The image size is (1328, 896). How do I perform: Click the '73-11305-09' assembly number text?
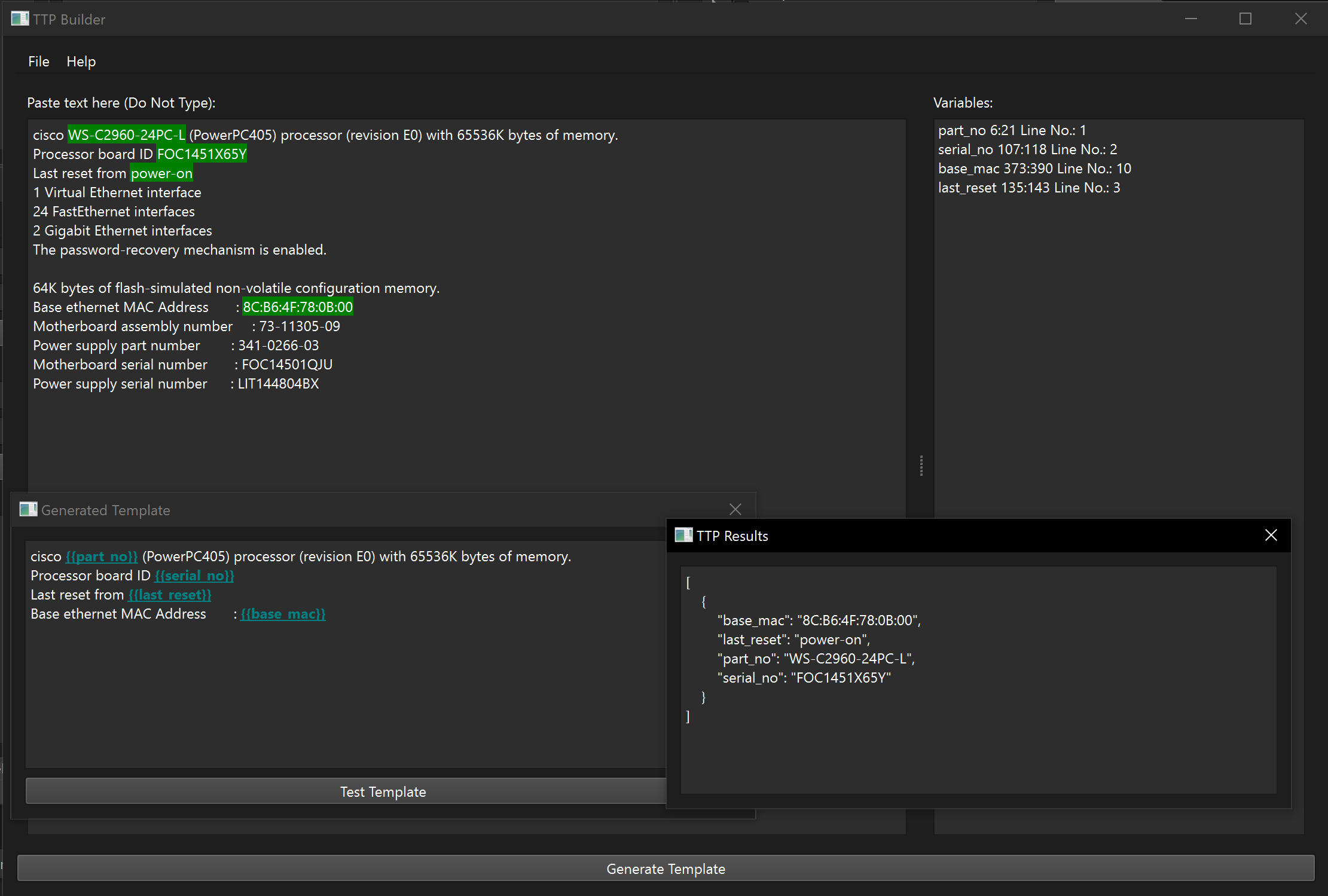pos(300,326)
